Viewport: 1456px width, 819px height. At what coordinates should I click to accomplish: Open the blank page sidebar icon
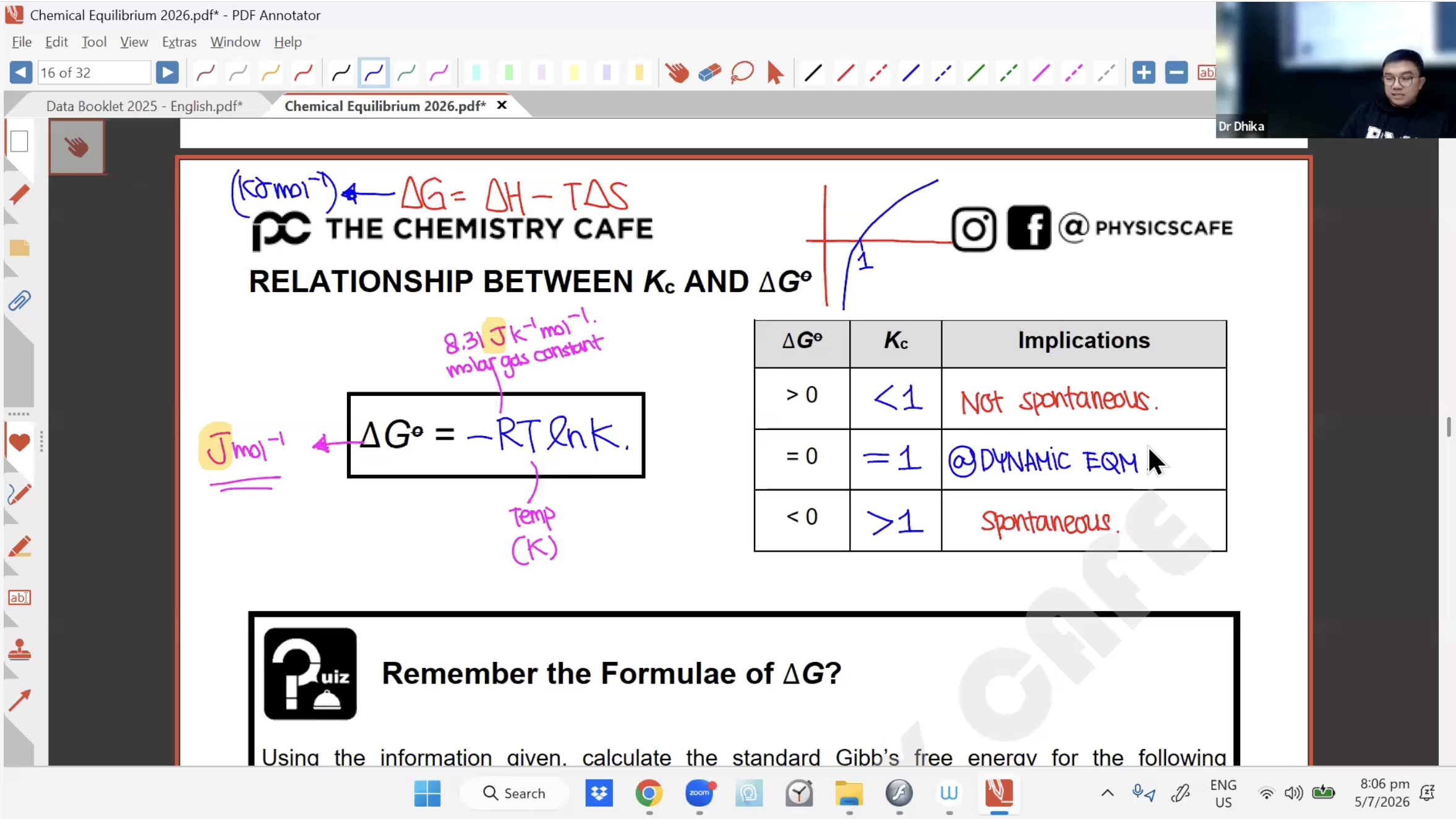(x=19, y=141)
